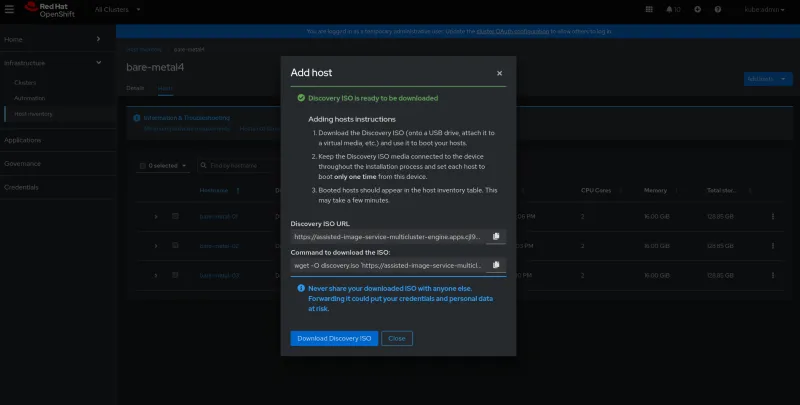This screenshot has width=800, height=405.
Task: Copy the wget download command
Action: 496,265
